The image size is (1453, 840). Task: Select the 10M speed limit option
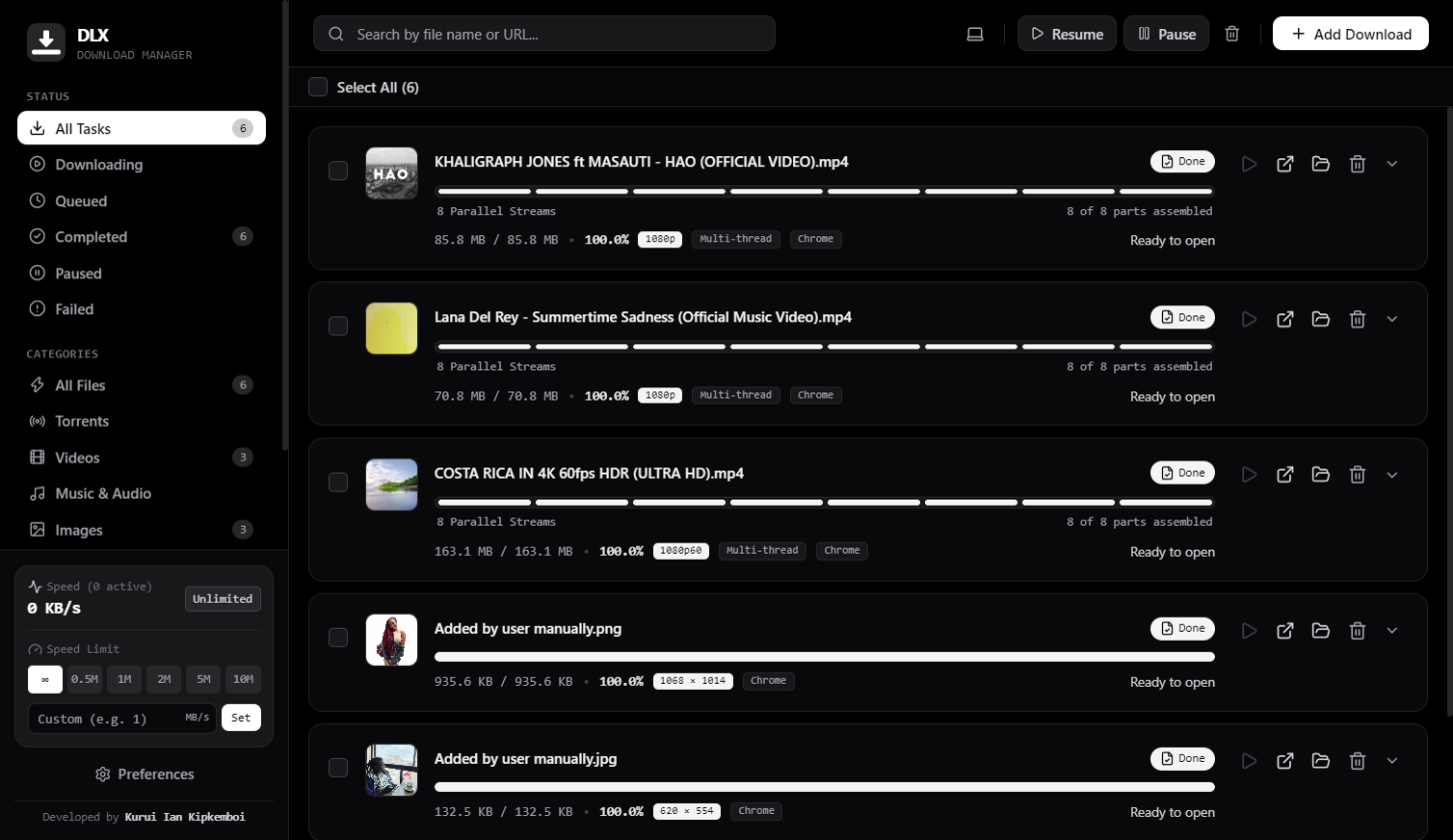(244, 679)
